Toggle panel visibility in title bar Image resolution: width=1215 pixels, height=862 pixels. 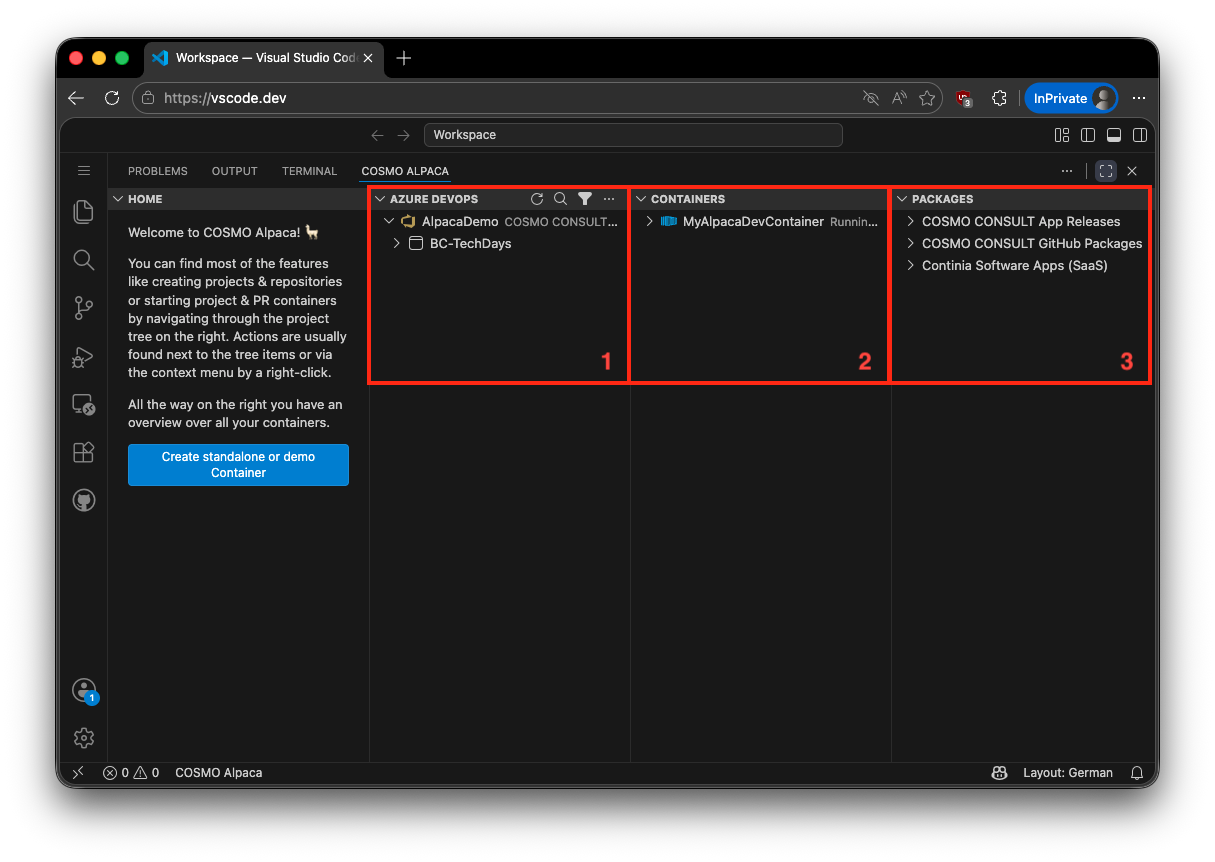pos(1114,135)
